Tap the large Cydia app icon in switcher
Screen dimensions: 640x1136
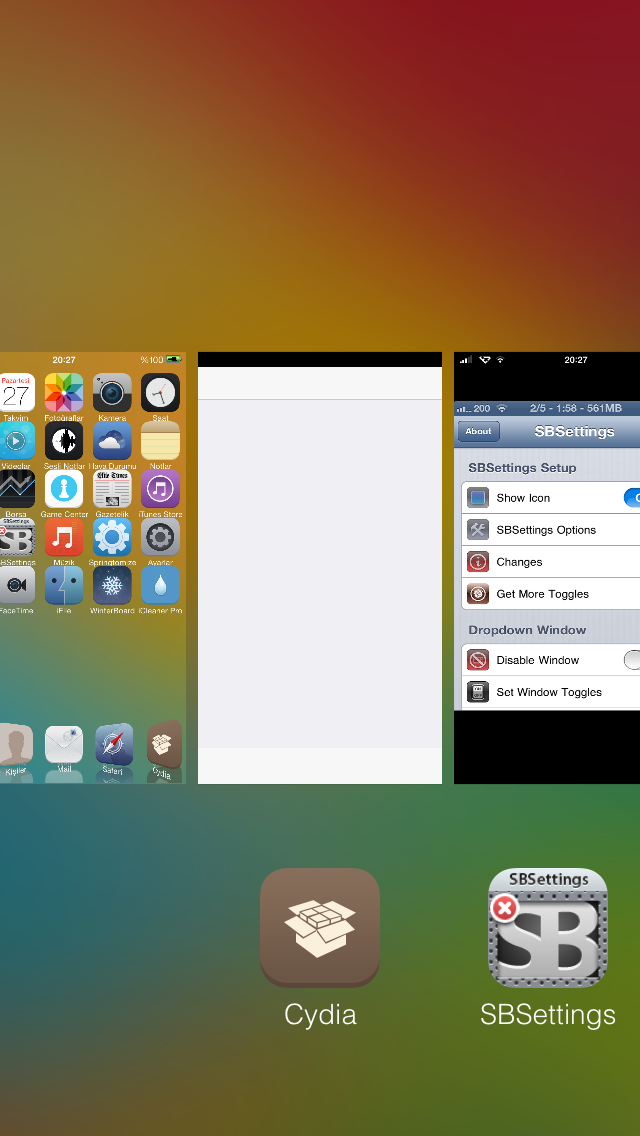320,927
